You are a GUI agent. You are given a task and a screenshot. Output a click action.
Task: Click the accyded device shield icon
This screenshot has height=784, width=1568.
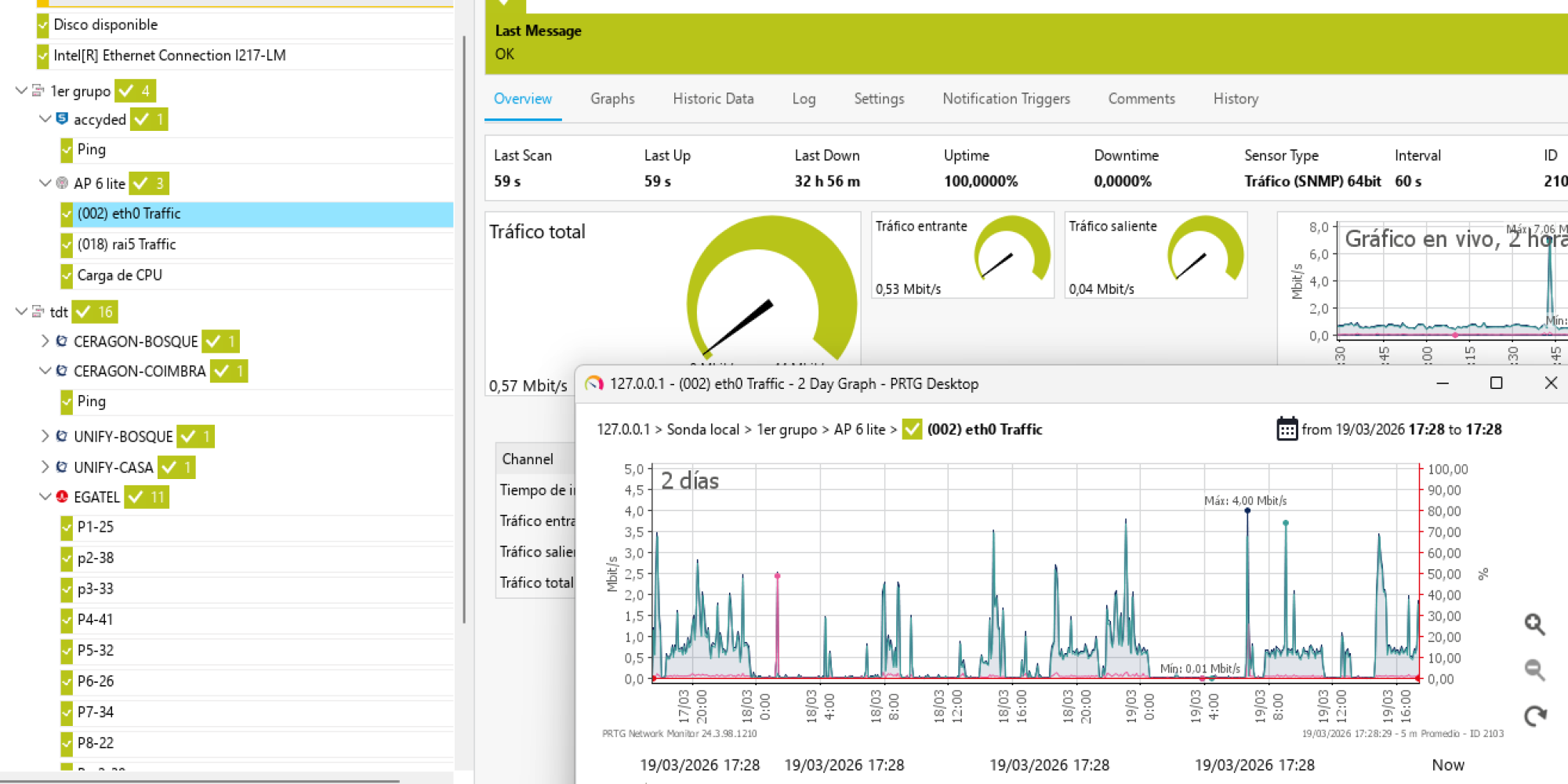pyautogui.click(x=62, y=118)
